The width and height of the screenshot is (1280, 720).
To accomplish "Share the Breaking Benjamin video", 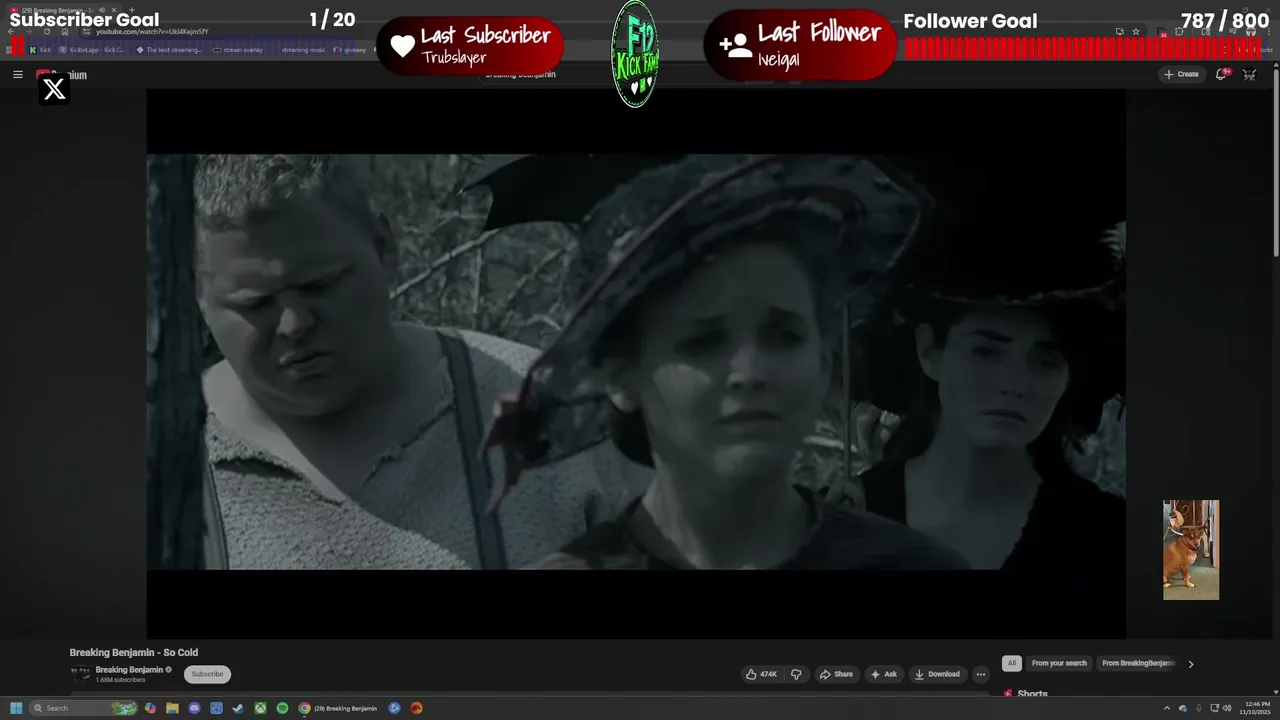I will (836, 674).
